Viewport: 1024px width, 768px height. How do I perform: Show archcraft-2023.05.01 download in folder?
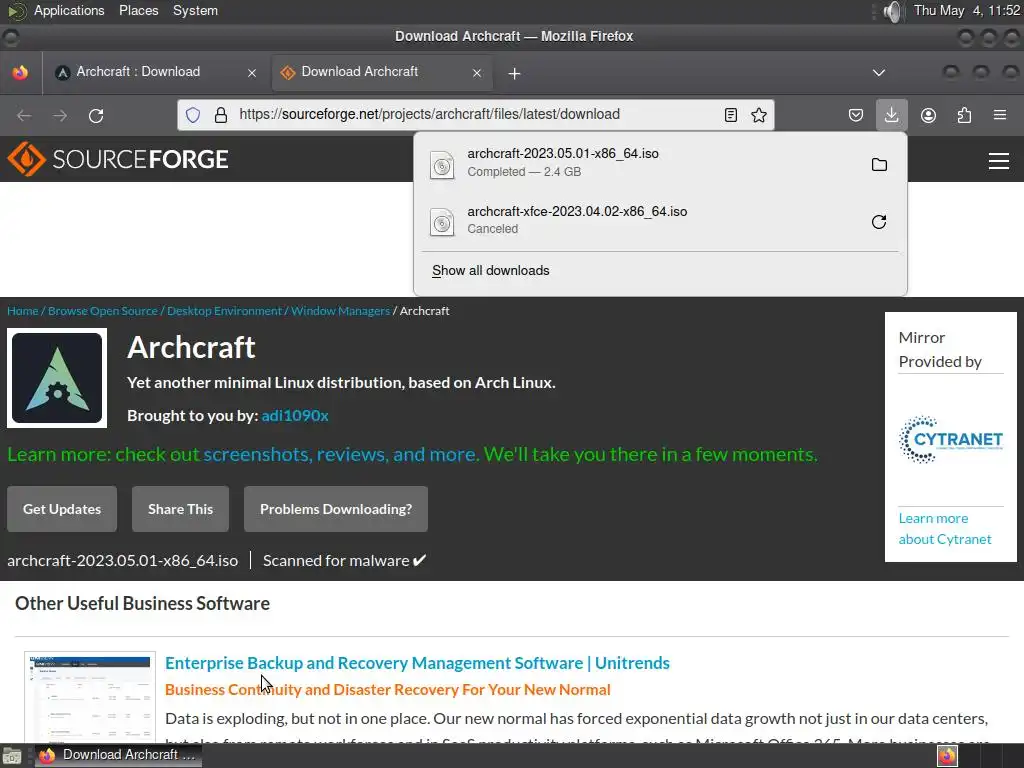pyautogui.click(x=879, y=165)
